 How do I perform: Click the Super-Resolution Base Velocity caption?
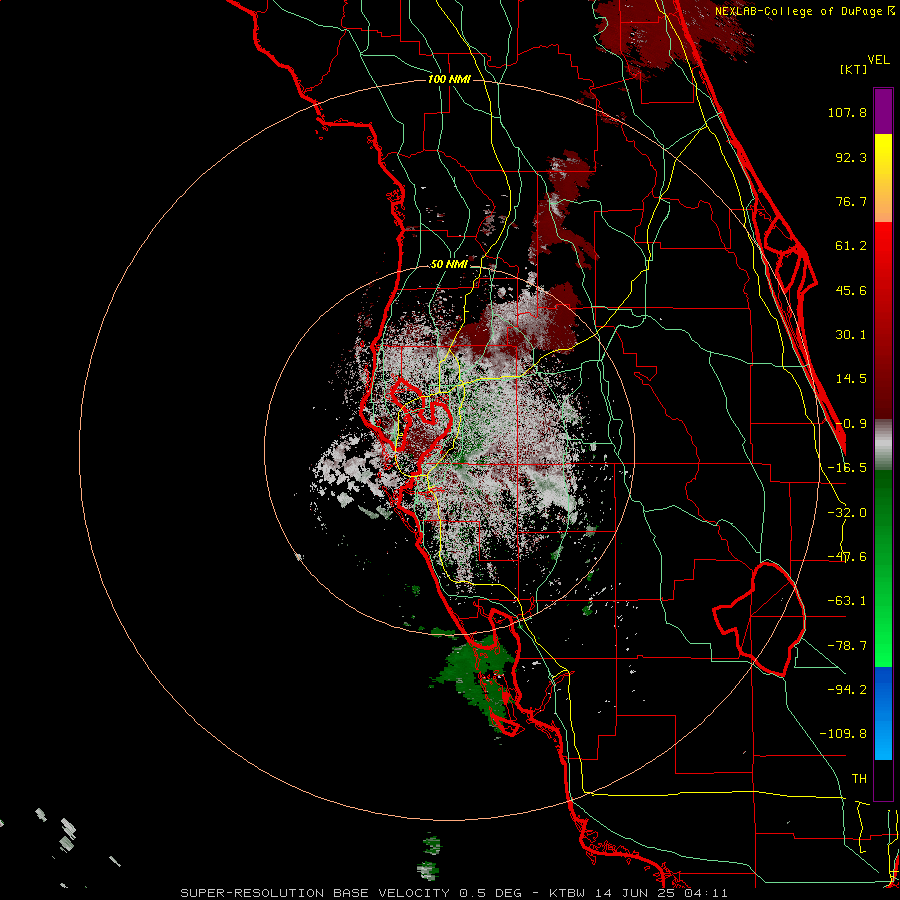pyautogui.click(x=453, y=893)
